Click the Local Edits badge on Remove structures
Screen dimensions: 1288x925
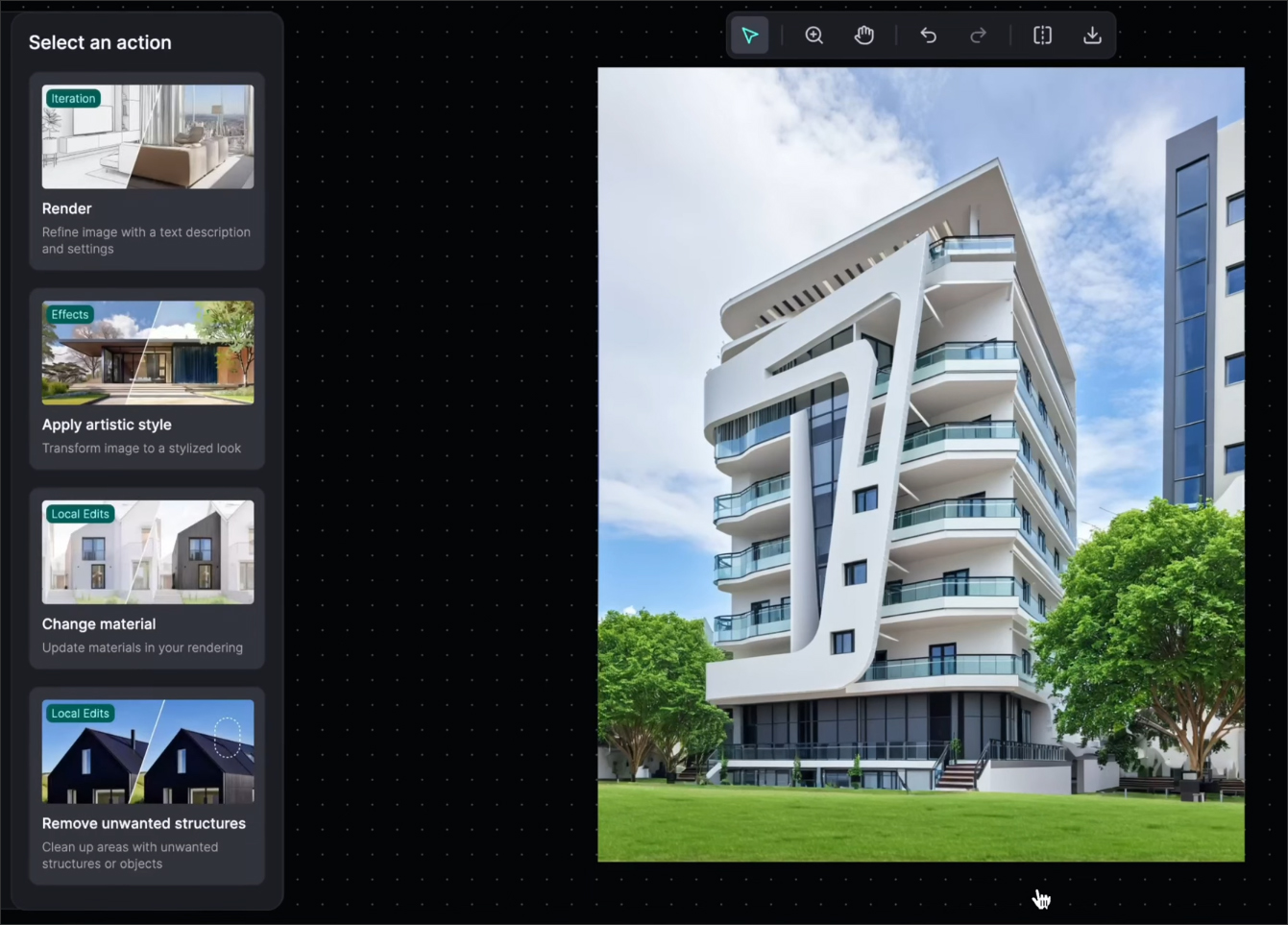click(81, 714)
